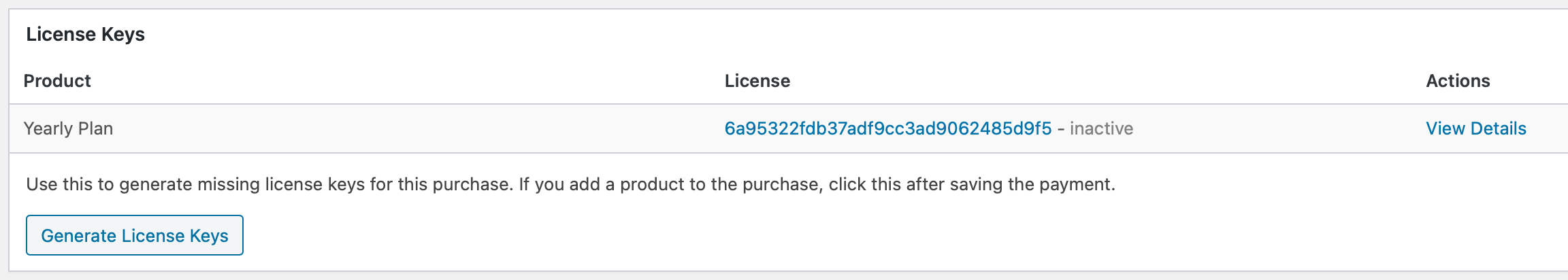
Task: Select the Yearly Plan product name
Action: 68,128
